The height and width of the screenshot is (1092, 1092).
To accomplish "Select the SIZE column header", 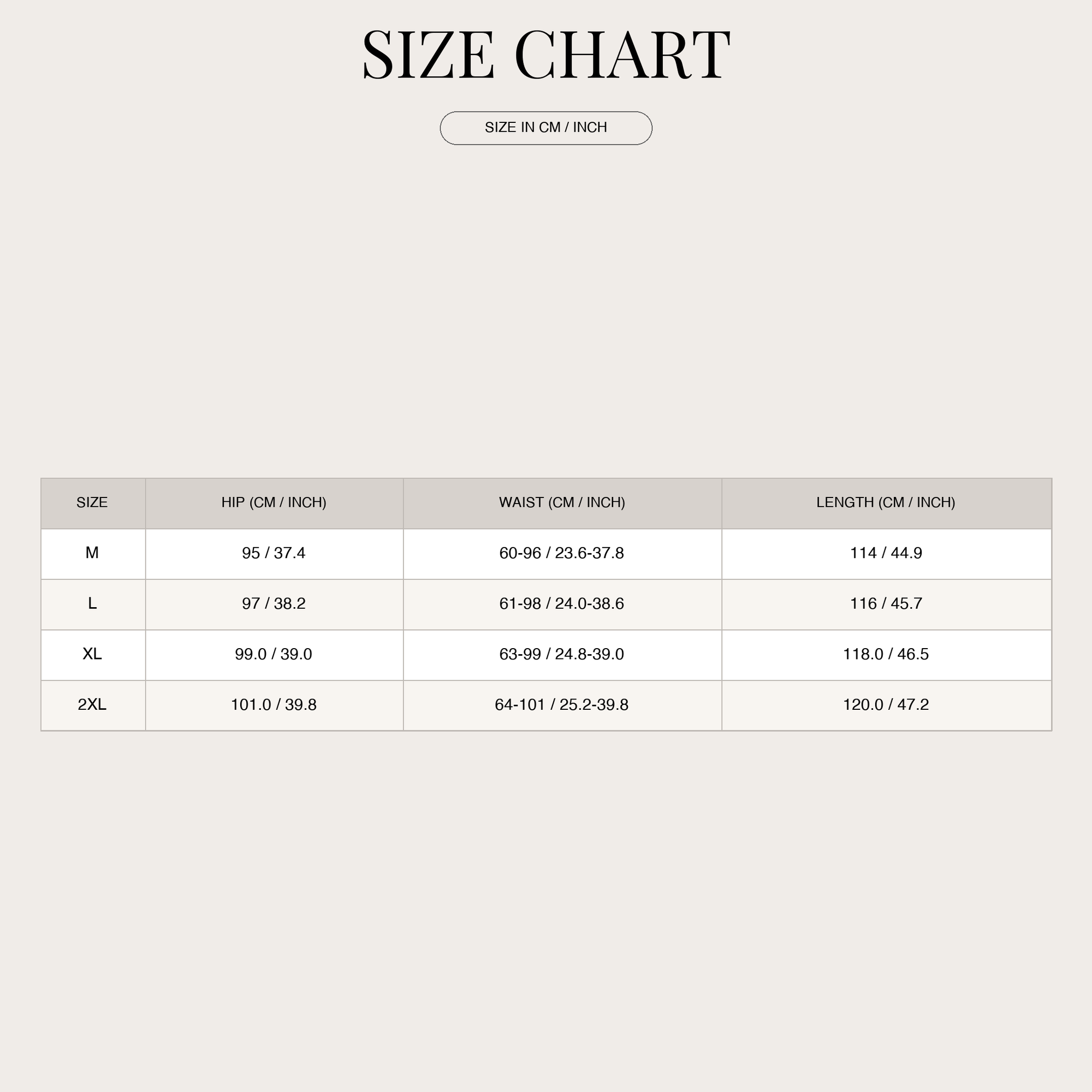I will pyautogui.click(x=92, y=502).
